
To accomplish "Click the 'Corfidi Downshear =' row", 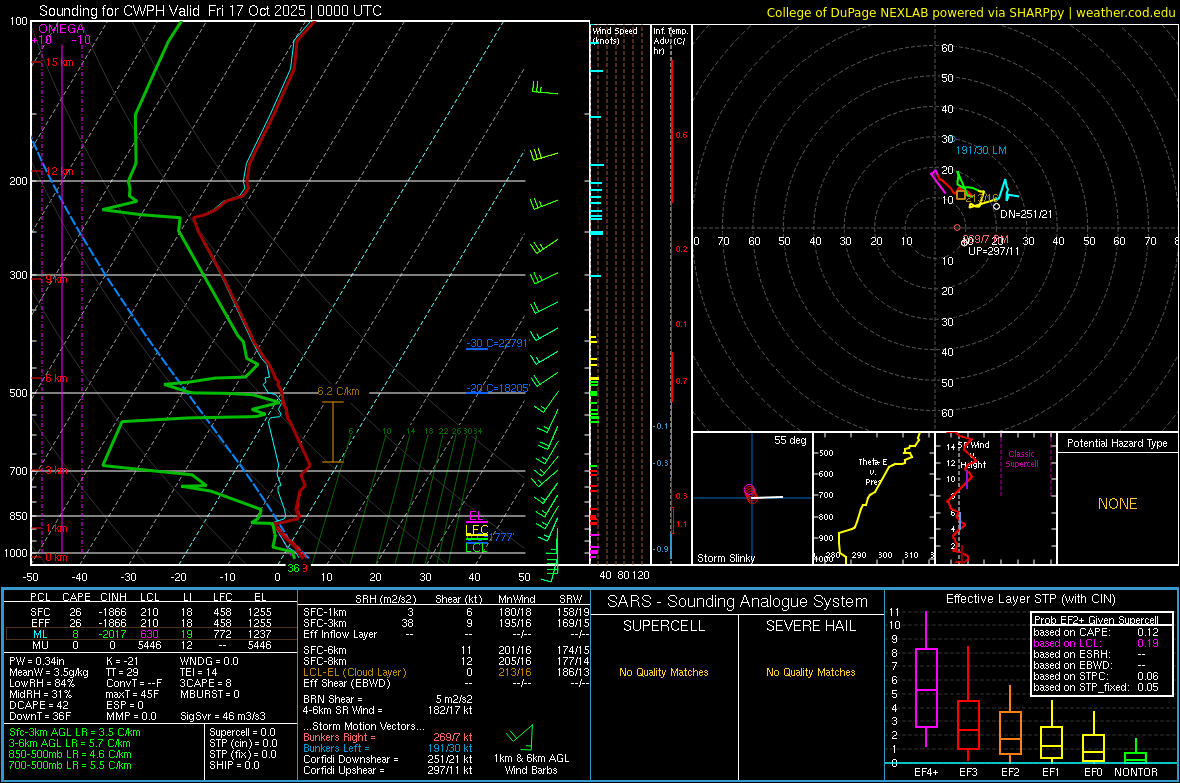I will click(x=388, y=760).
